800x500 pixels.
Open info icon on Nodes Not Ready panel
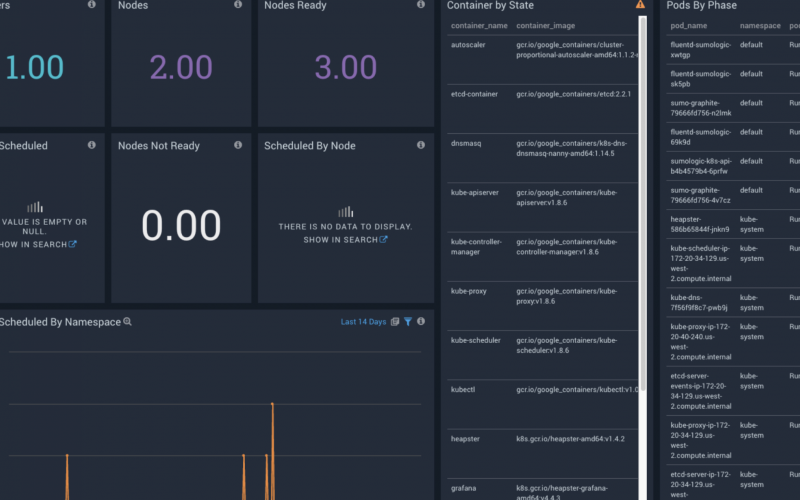pyautogui.click(x=238, y=145)
